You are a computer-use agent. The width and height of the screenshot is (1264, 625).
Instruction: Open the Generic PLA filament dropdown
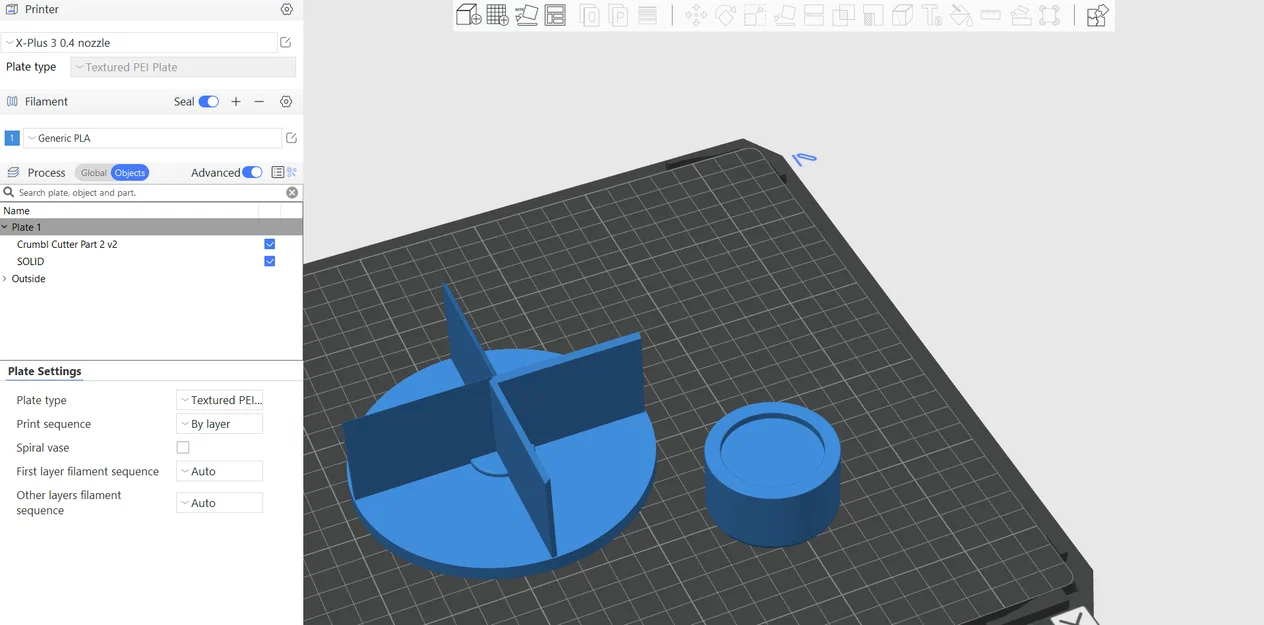coord(153,138)
